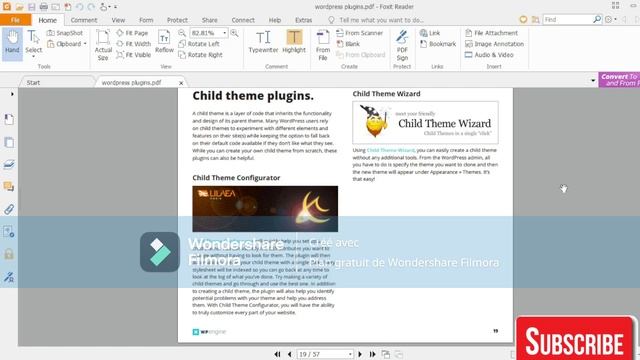Insert an Image Annotation
This screenshot has width=640, height=360.
pyautogui.click(x=494, y=44)
